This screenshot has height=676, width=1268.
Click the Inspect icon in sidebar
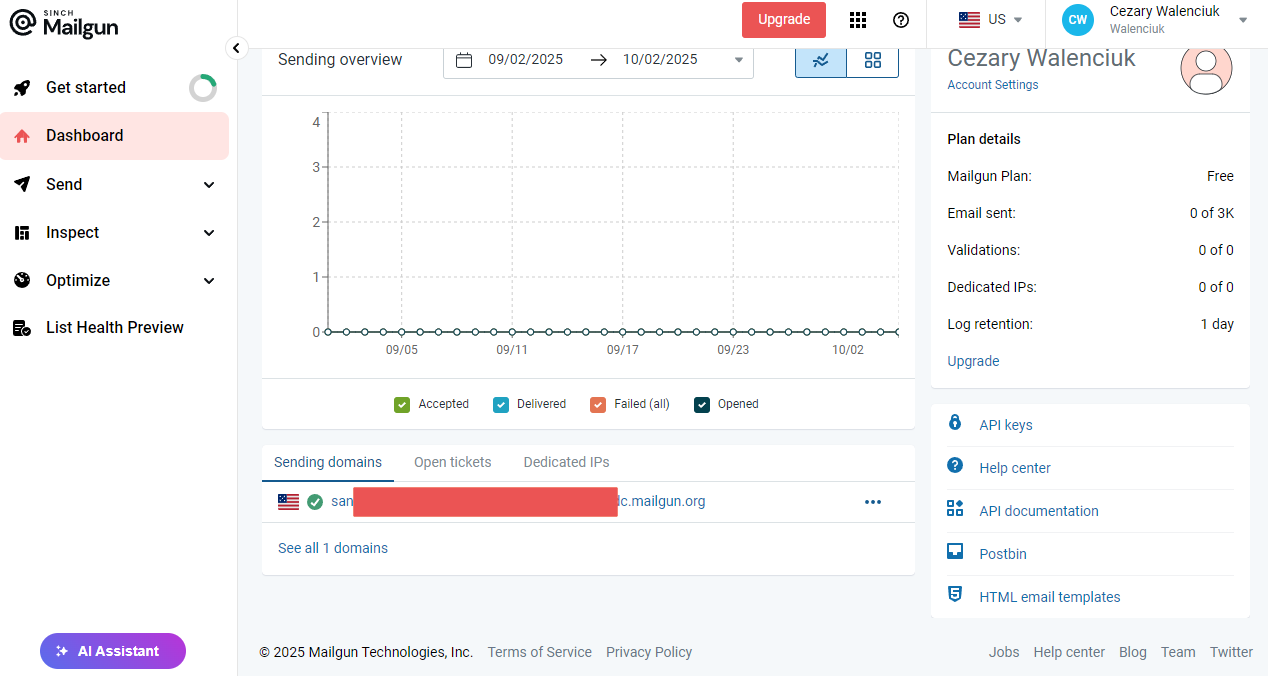[22, 233]
